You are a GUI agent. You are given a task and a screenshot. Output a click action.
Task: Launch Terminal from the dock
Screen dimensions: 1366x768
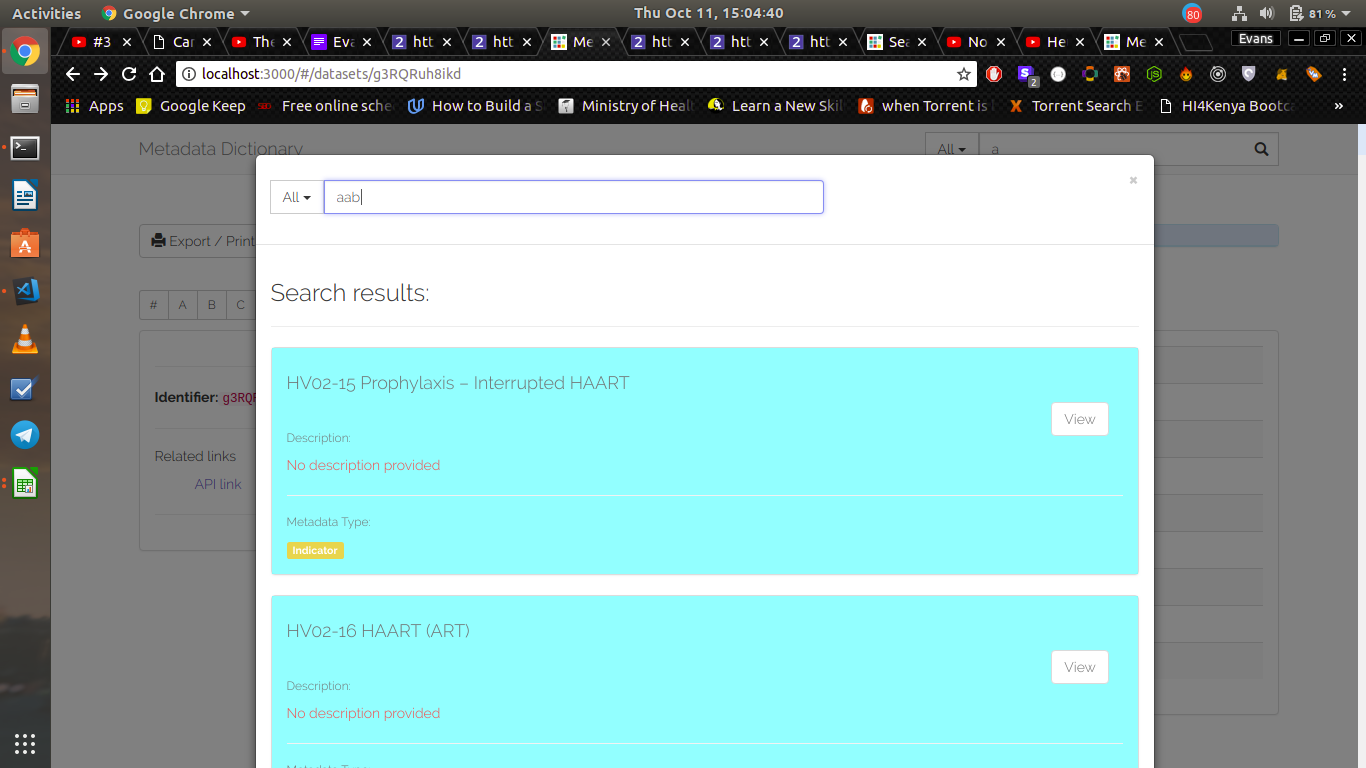pyautogui.click(x=25, y=148)
